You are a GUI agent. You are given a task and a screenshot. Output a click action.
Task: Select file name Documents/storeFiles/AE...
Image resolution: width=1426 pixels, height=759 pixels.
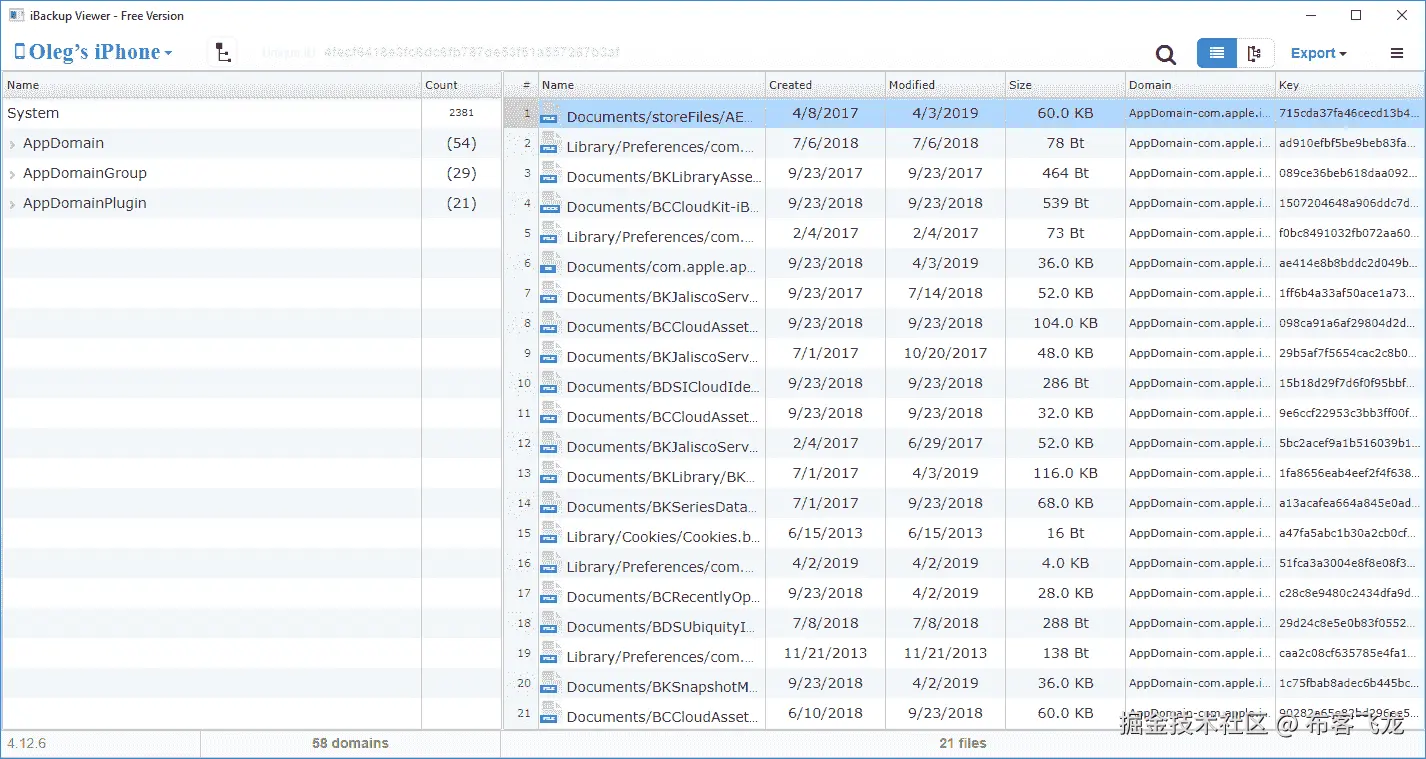point(660,117)
